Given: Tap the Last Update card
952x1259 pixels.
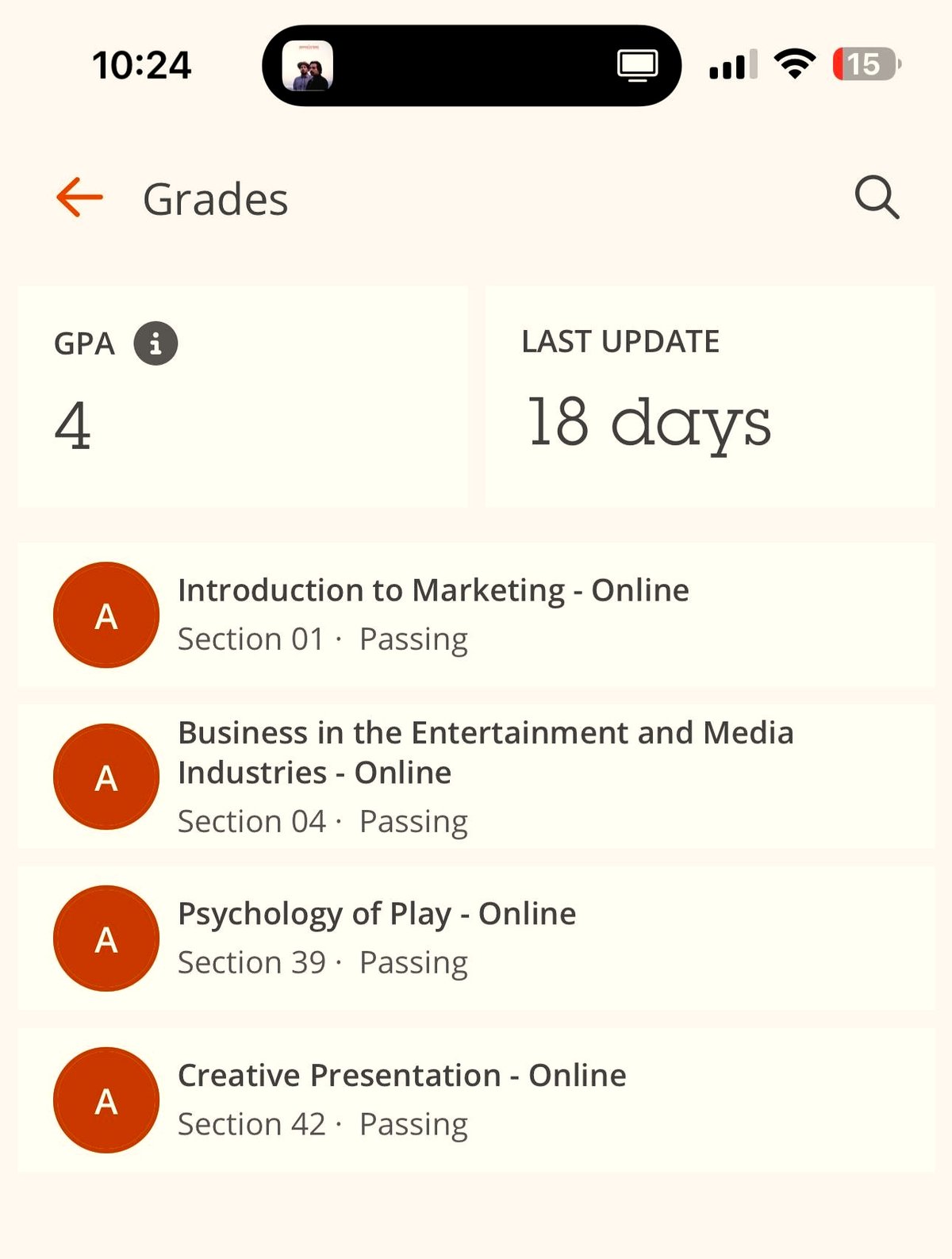Looking at the screenshot, I should [x=709, y=397].
